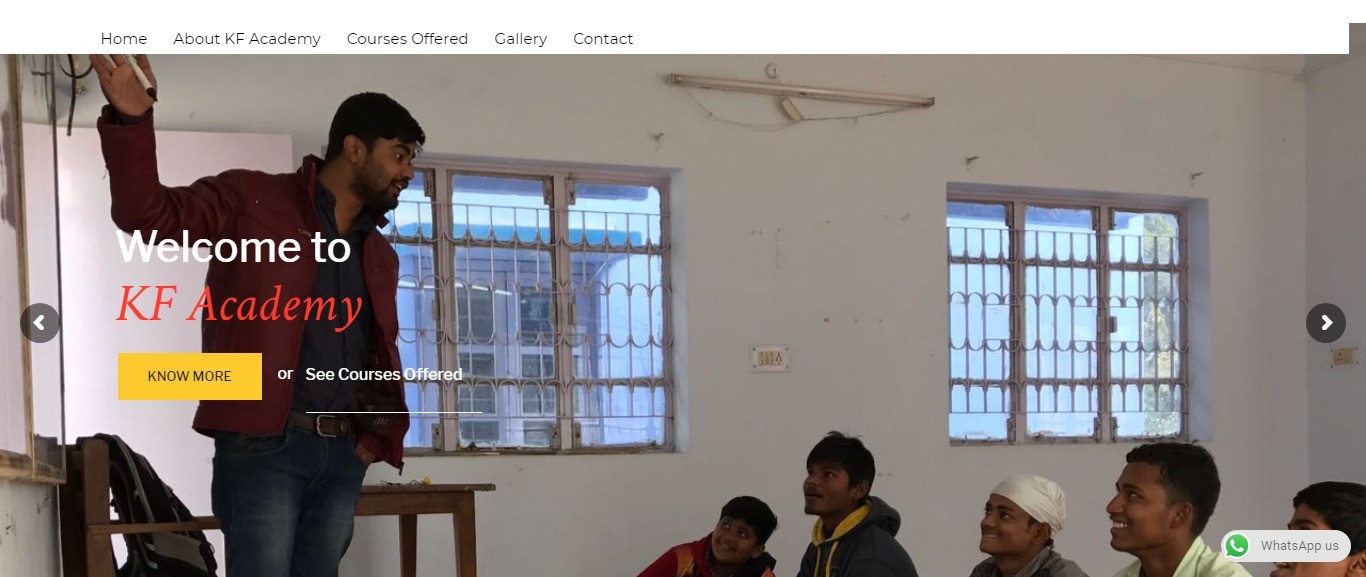Viewport: 1366px width, 577px height.
Task: Click the WhatsApp us label text
Action: click(1299, 546)
